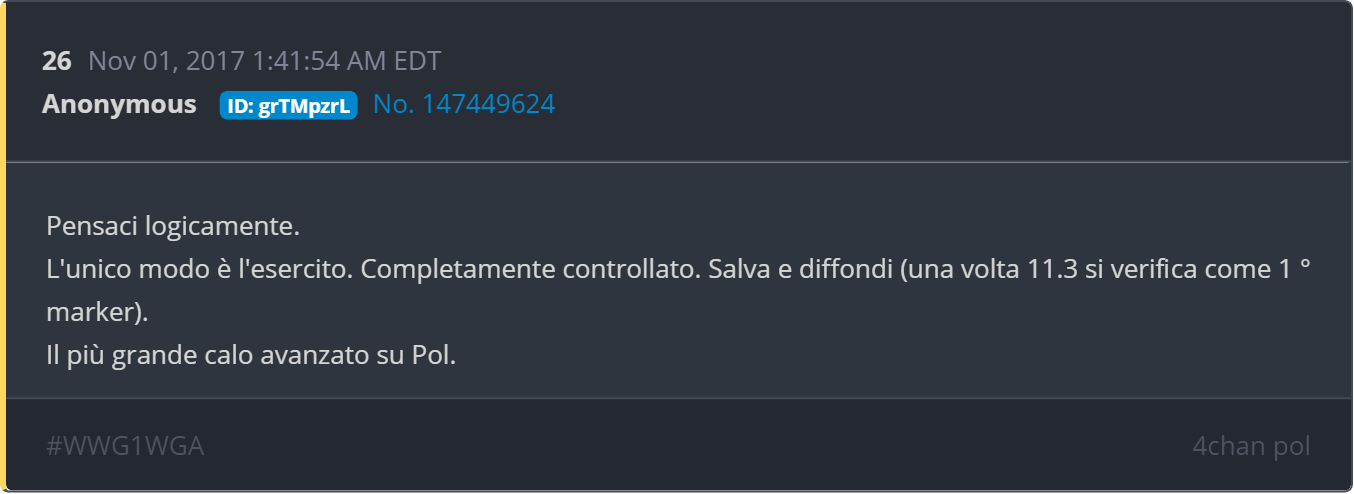This screenshot has height=494, width=1354.
Task: Click the line 'Pensaci logicamente.'
Action: 173,226
